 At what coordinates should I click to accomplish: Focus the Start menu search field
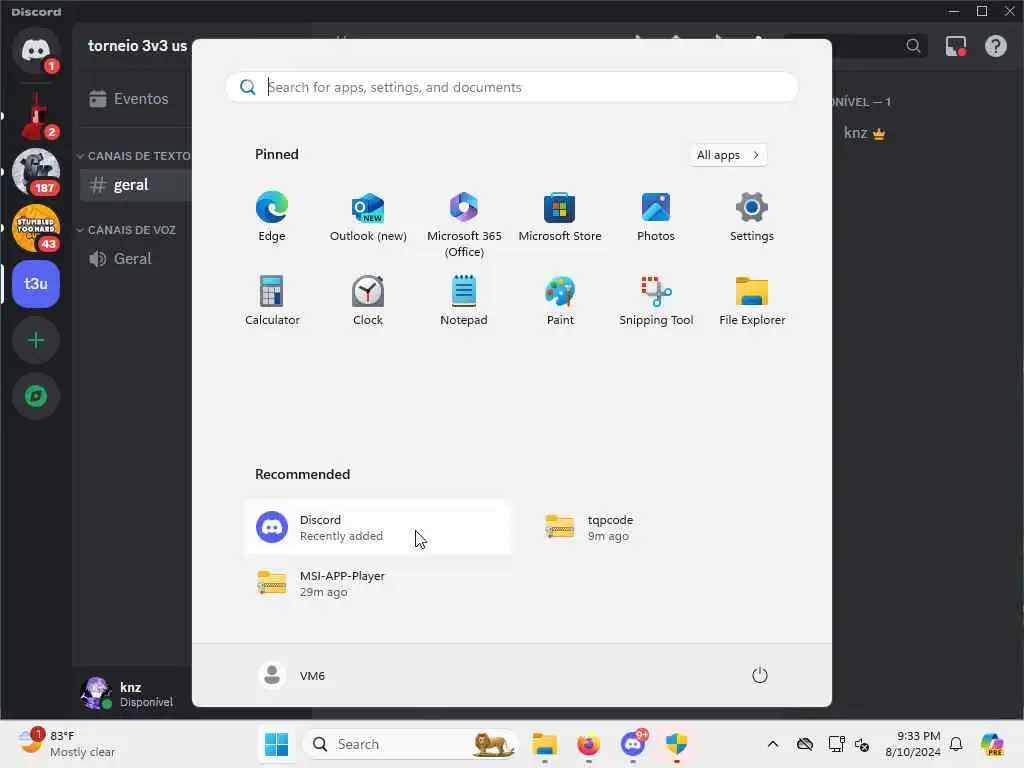point(511,87)
